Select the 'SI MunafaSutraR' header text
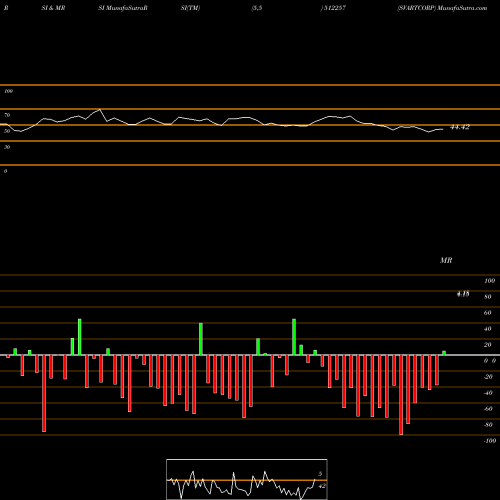The image size is (500, 500). click(x=123, y=8)
